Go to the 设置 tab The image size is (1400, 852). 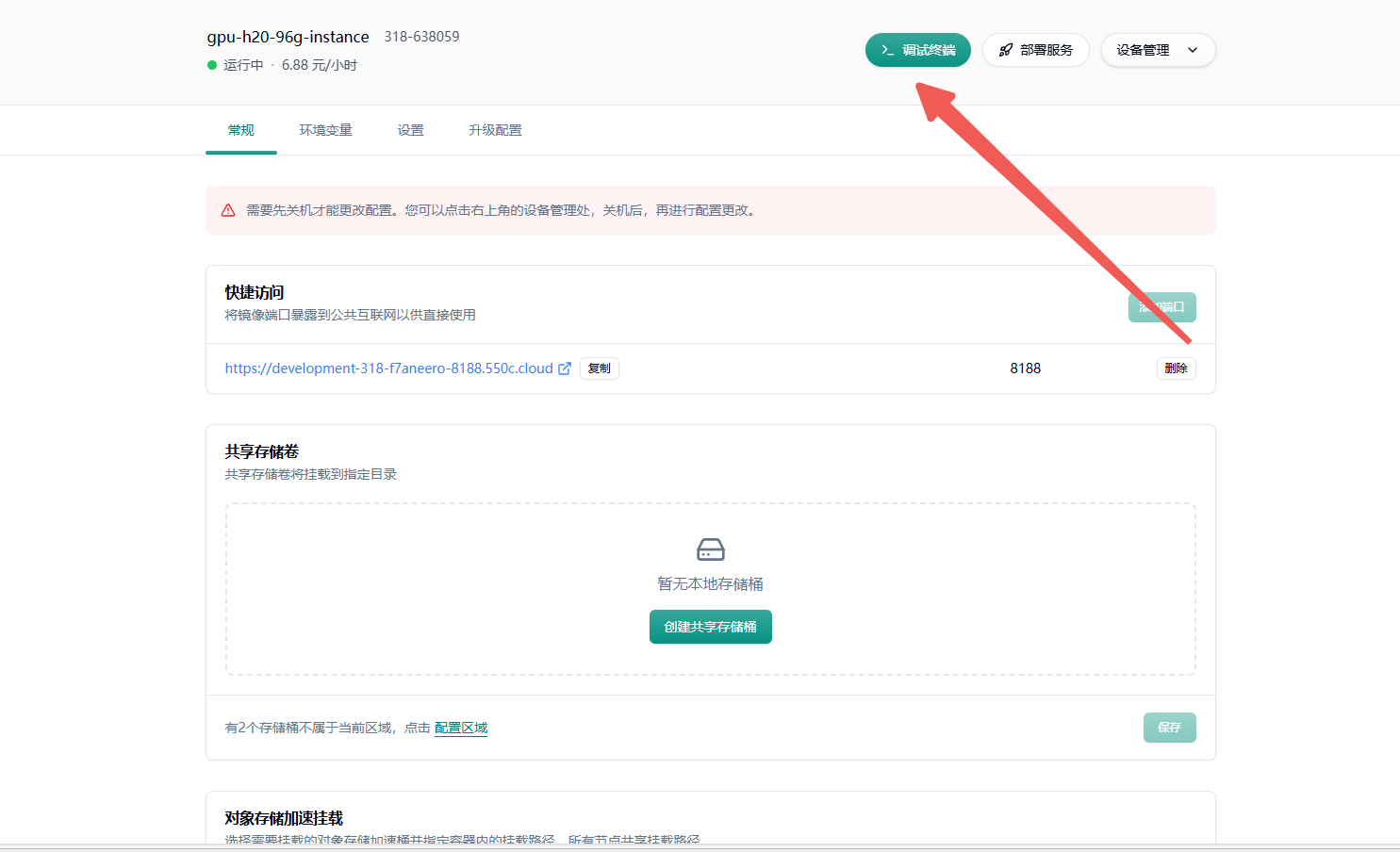410,130
